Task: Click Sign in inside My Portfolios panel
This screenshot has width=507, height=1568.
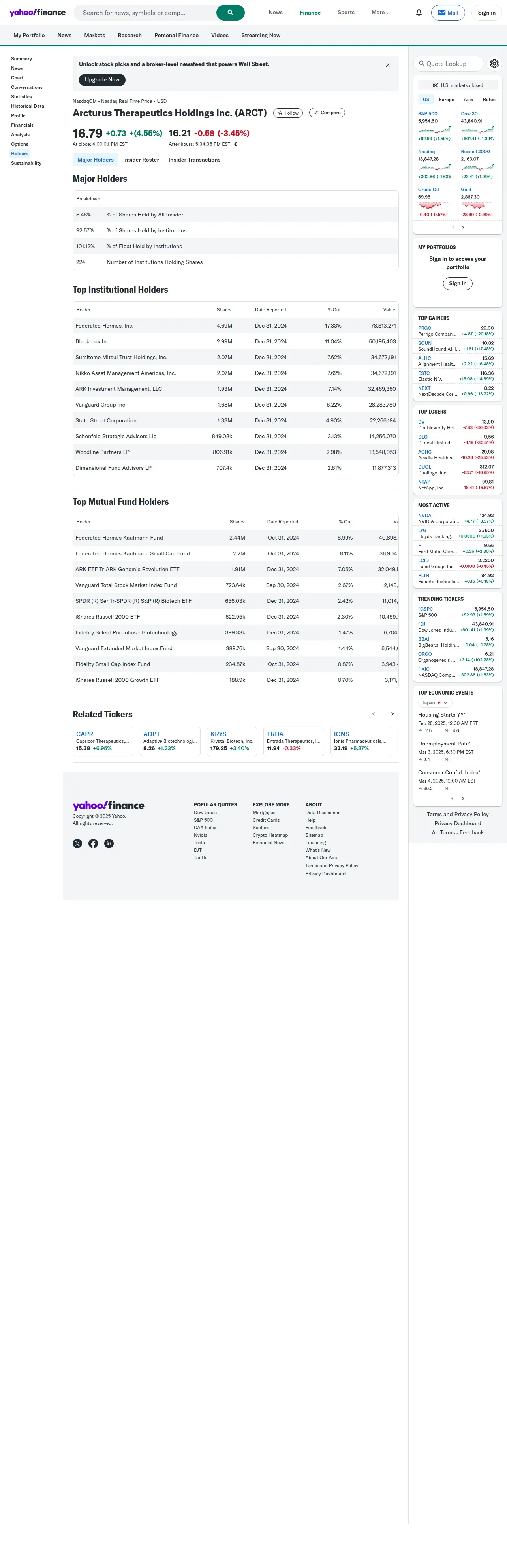Action: tap(458, 284)
